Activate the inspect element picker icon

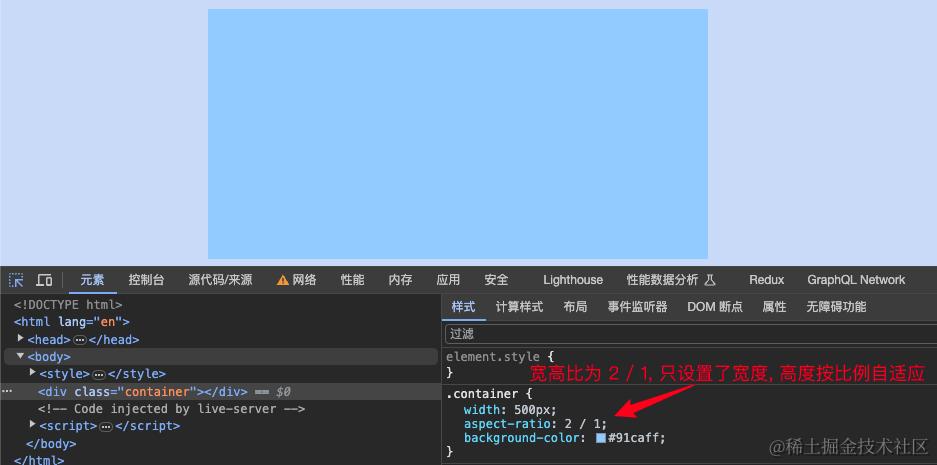(16, 280)
